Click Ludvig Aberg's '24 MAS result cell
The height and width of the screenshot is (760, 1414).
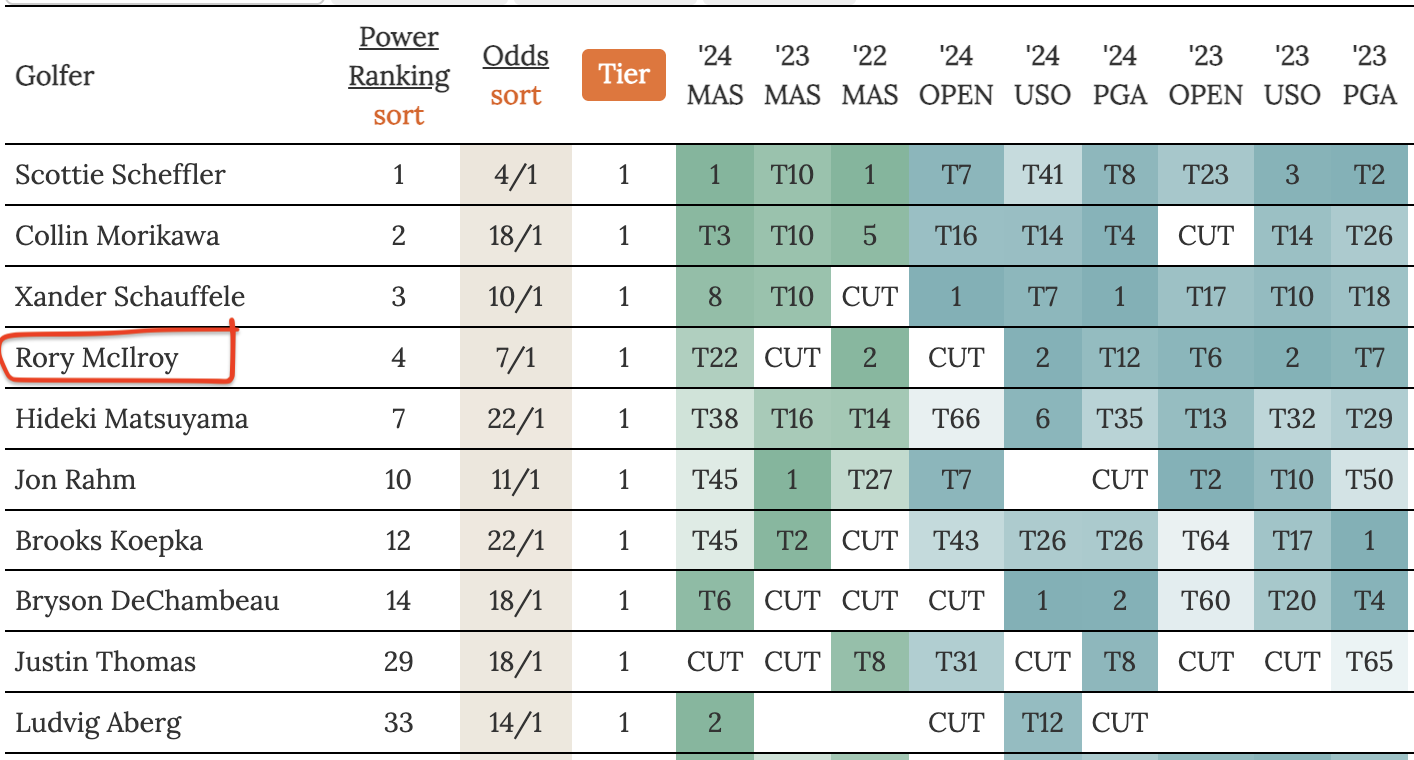(x=715, y=723)
